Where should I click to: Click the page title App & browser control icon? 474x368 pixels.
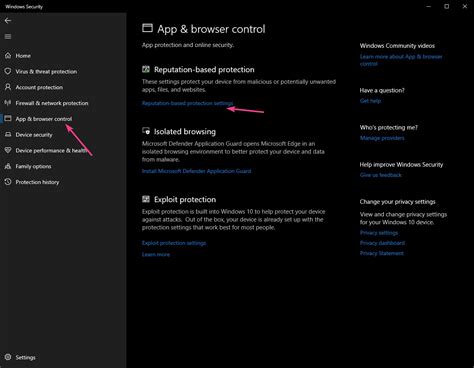[x=147, y=28]
